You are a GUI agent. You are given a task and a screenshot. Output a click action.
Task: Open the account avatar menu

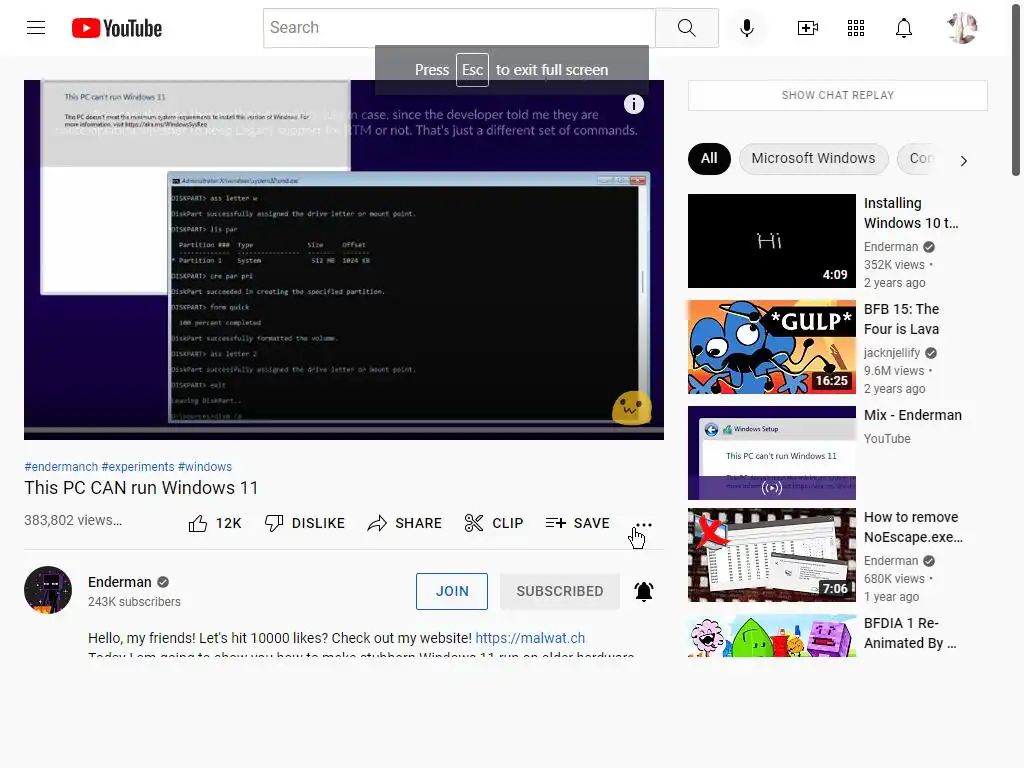(x=962, y=28)
